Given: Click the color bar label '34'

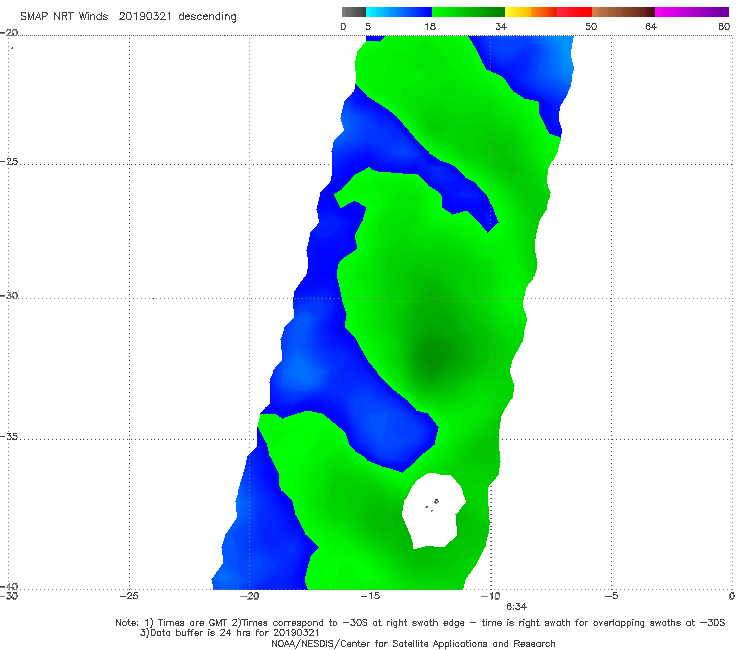Looking at the screenshot, I should [501, 27].
